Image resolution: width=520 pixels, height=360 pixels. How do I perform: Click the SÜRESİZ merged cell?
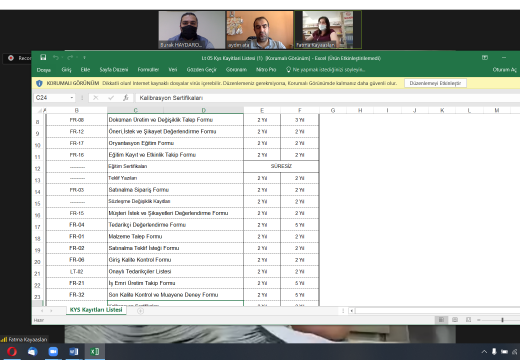point(281,166)
